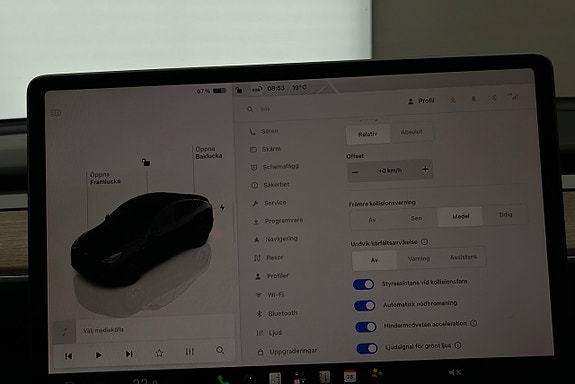575x384 pixels.
Task: Set Främre kollisionsvarning to Av
Action: coord(372,220)
